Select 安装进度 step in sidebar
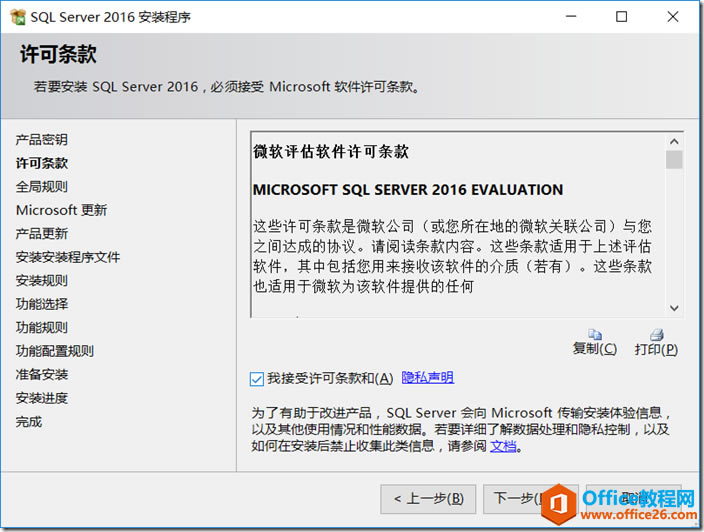 [42, 398]
